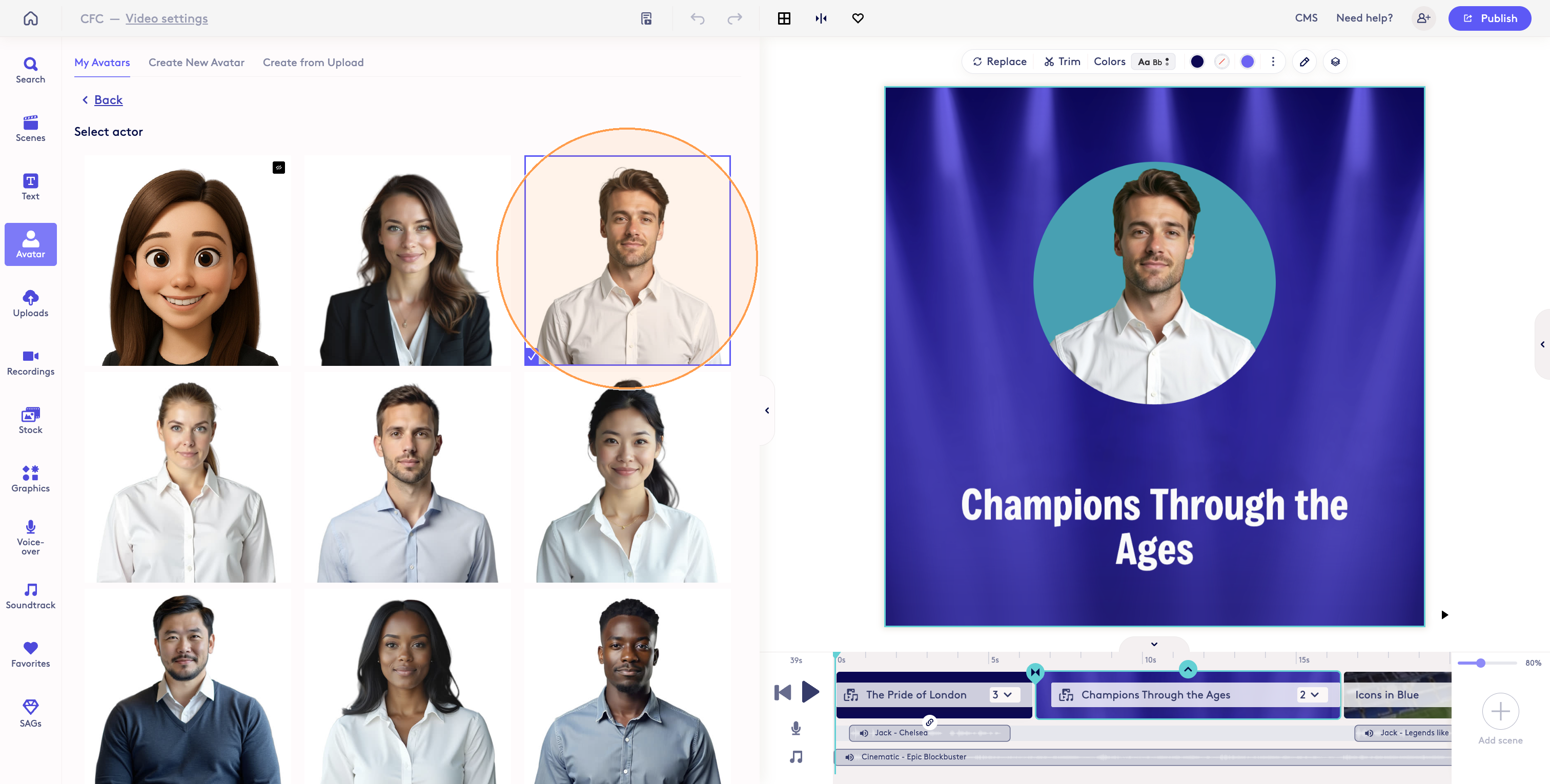
Task: Toggle mute on Jack - Chelsea audio clip
Action: [864, 733]
